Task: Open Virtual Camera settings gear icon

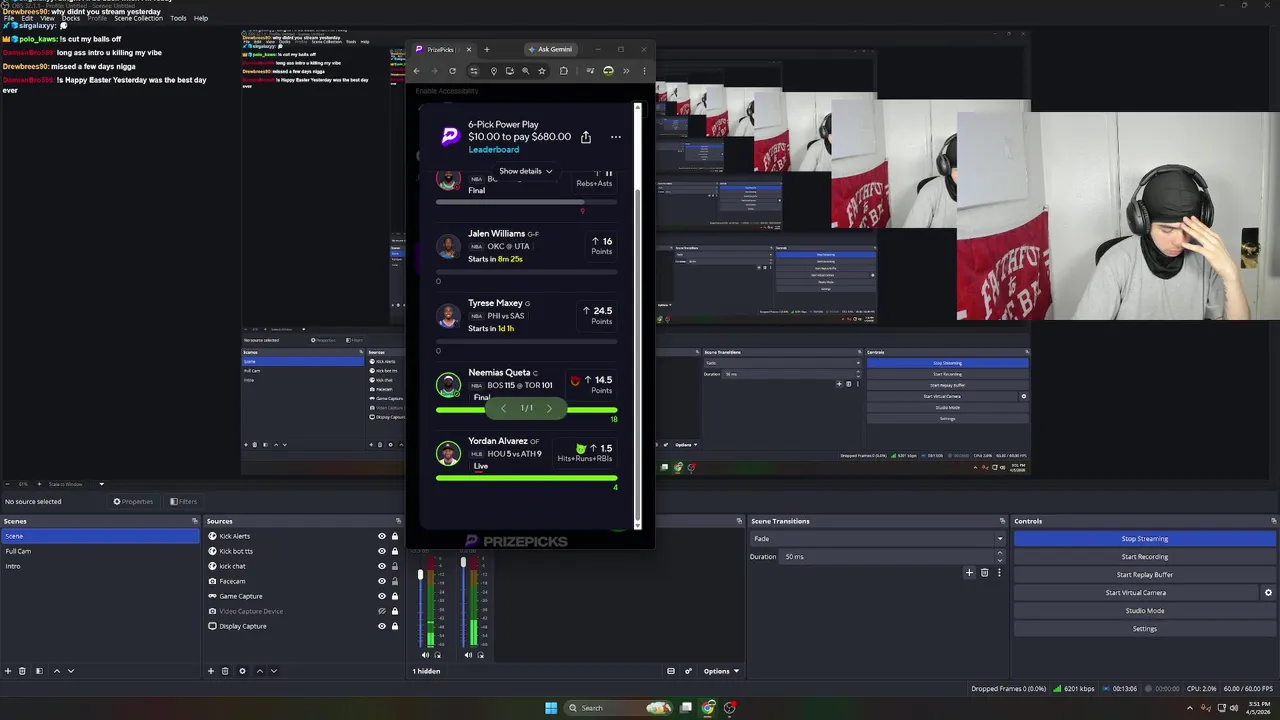Action: 1268,593
